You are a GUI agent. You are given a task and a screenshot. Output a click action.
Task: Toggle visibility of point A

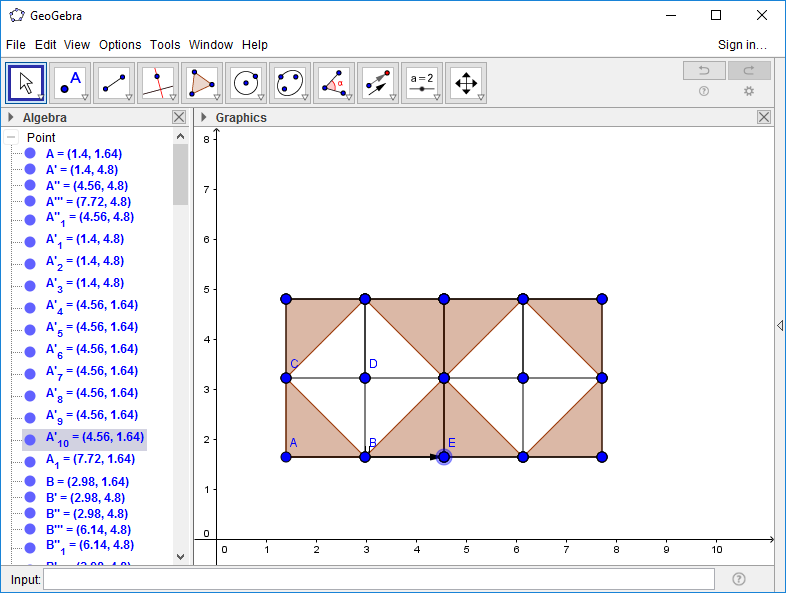coord(30,154)
